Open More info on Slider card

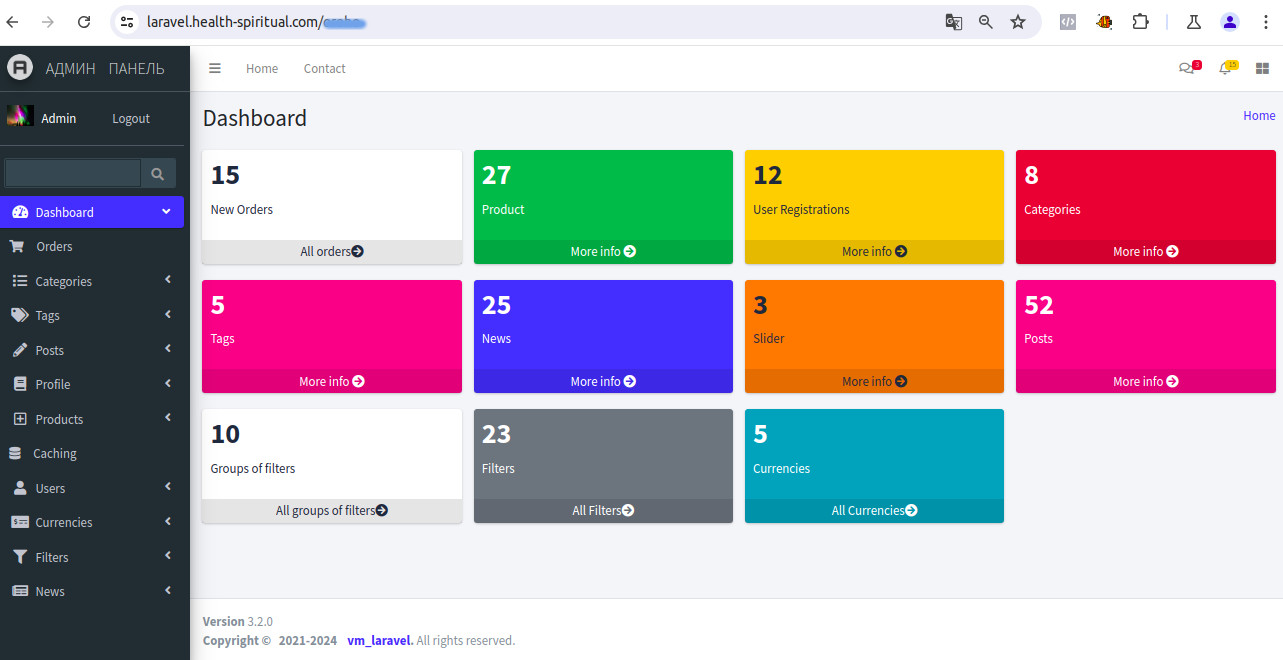pos(873,381)
